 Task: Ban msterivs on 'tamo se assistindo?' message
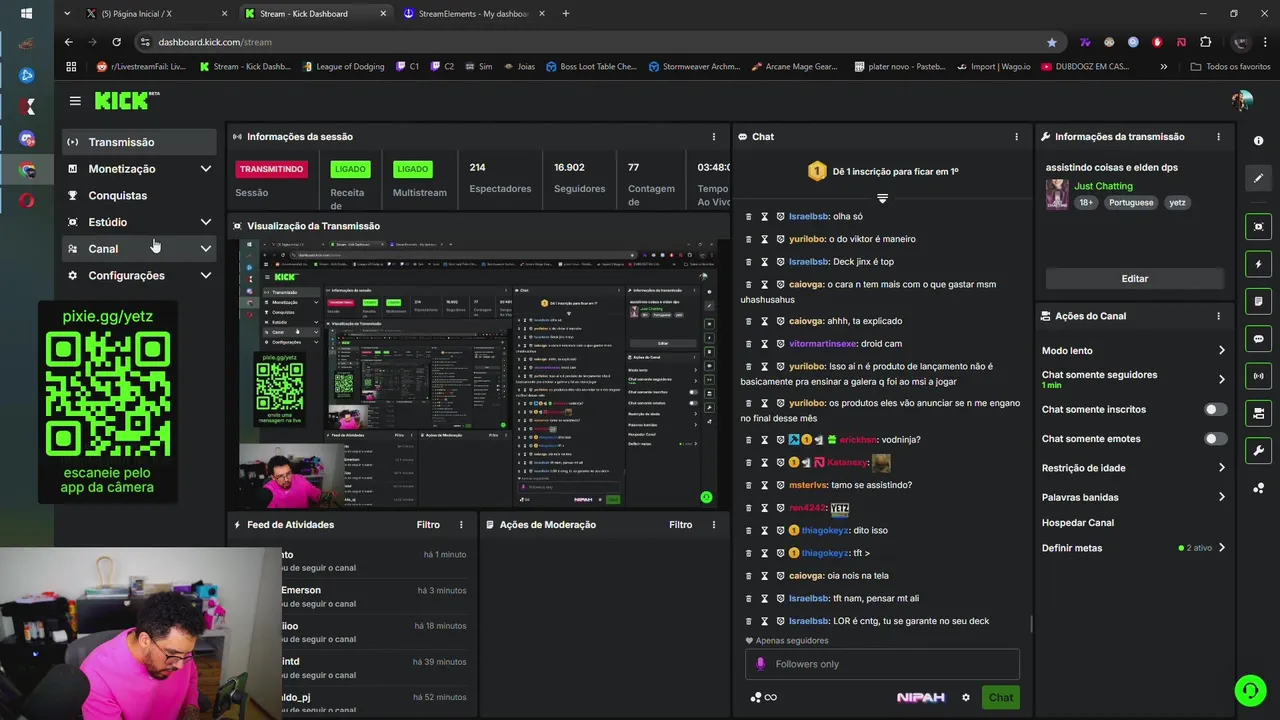780,485
